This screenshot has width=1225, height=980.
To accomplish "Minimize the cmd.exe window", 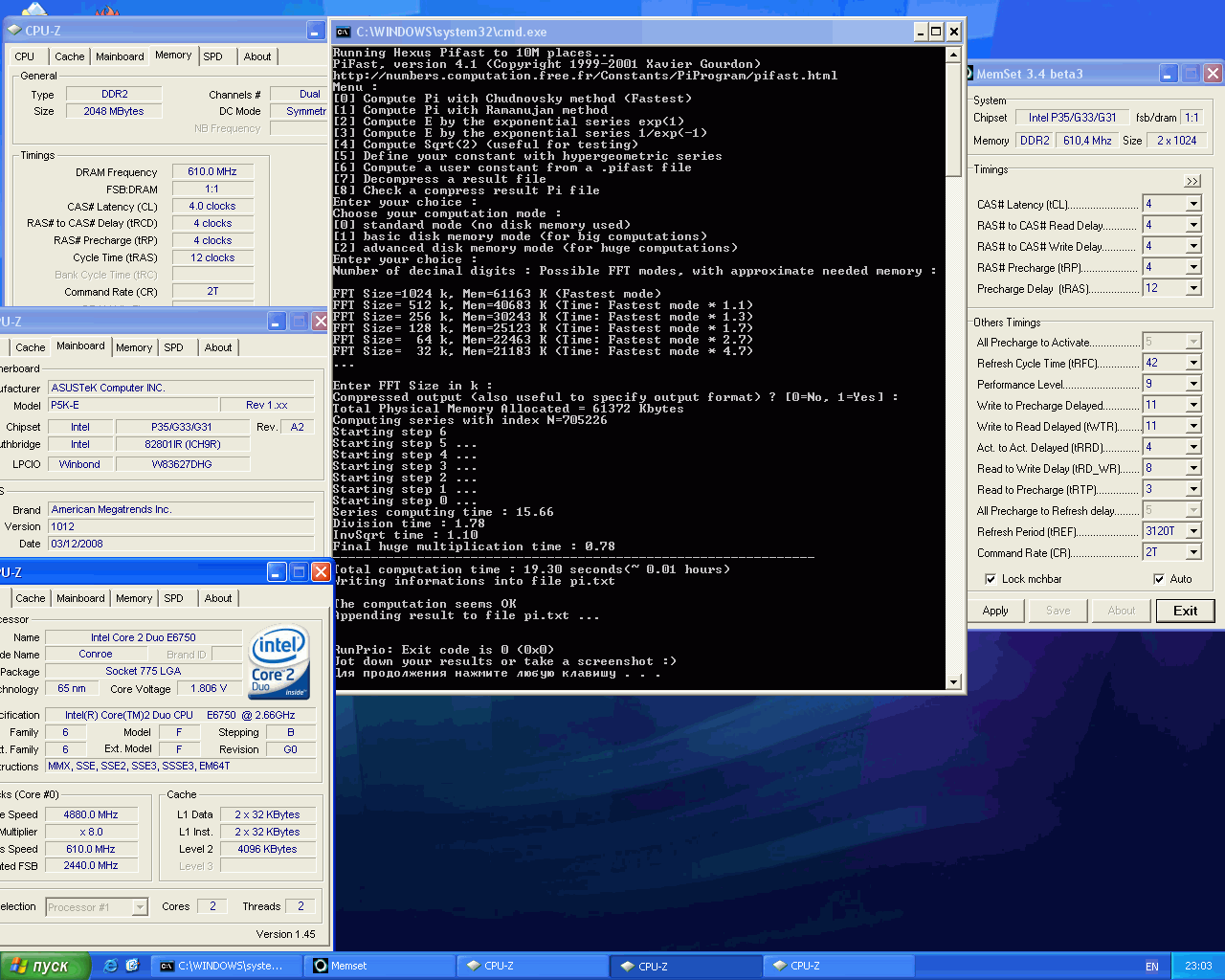I will [x=920, y=32].
